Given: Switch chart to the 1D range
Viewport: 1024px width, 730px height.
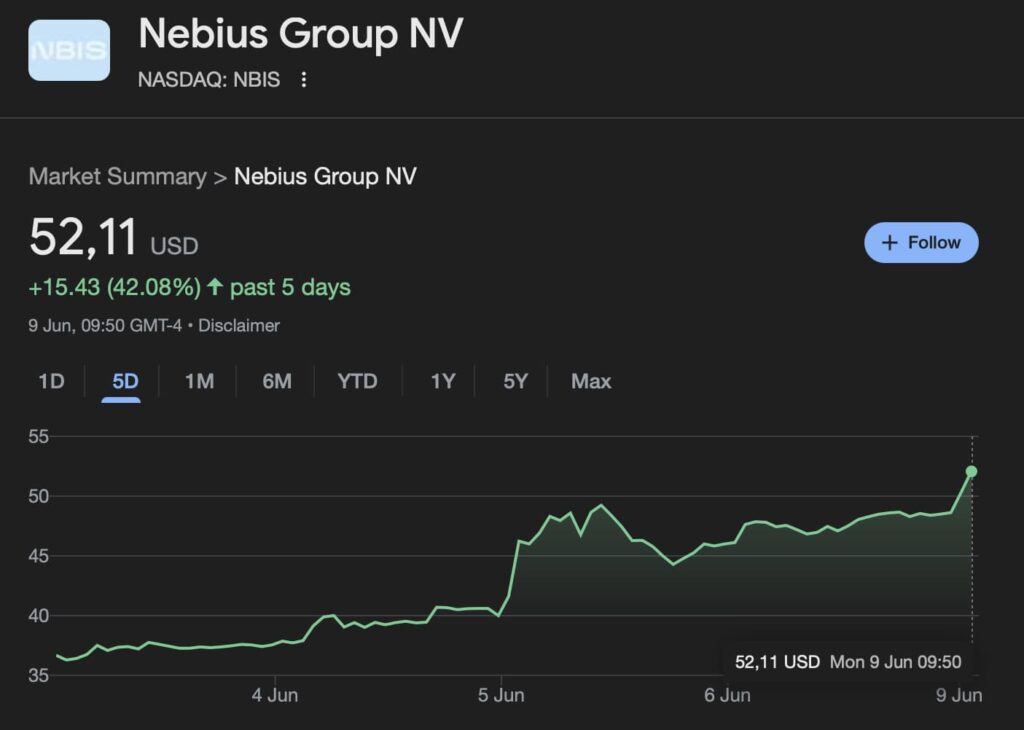Looking at the screenshot, I should pos(51,381).
